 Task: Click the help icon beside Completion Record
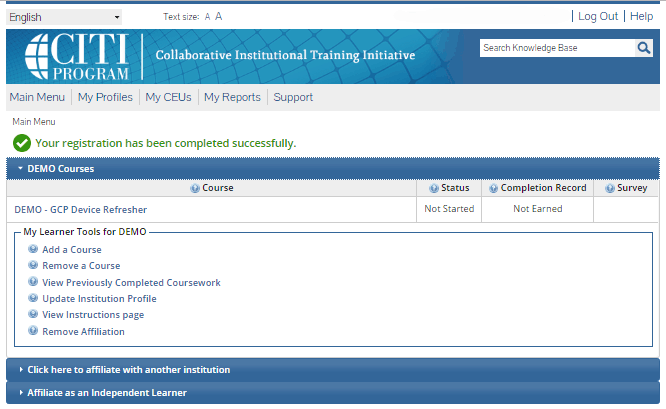click(493, 188)
